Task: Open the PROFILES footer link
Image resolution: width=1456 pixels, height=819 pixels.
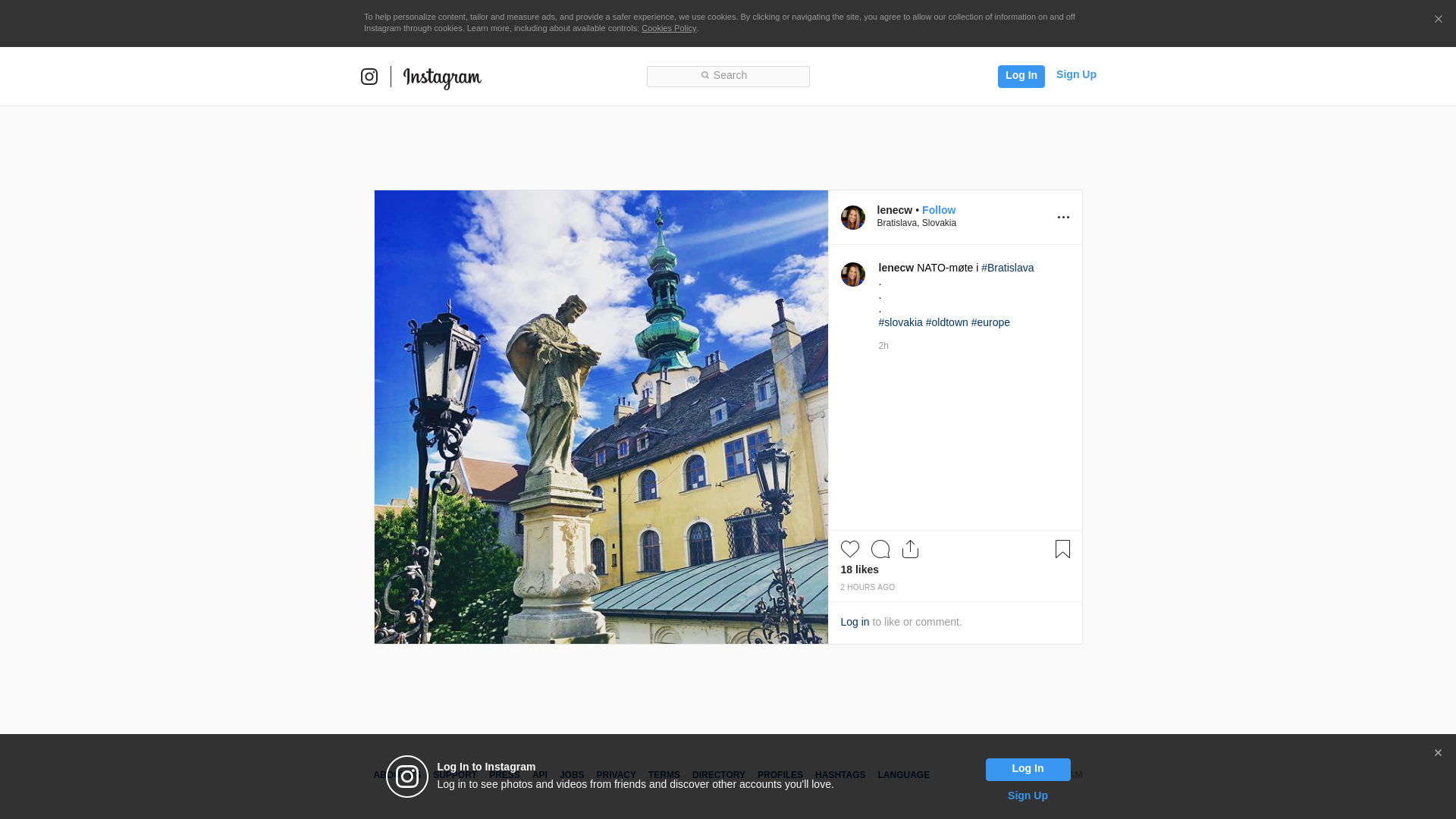Action: pyautogui.click(x=780, y=775)
